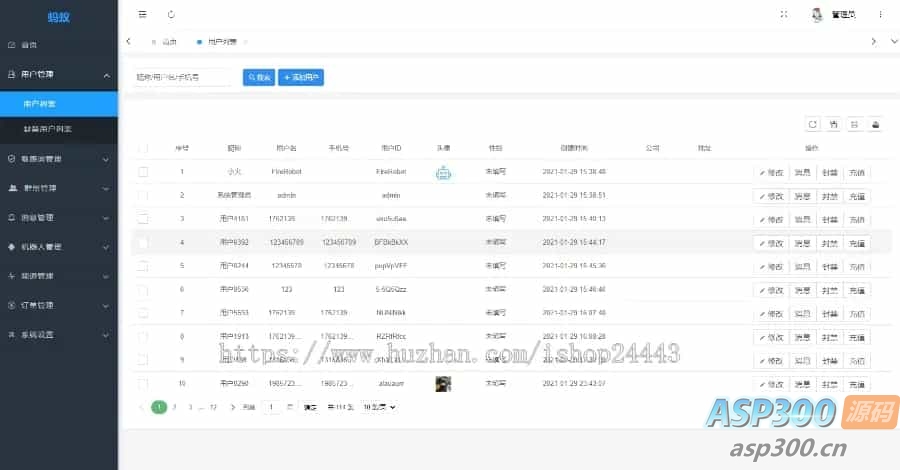Click the refresh icon in the top bar
Image resolution: width=900 pixels, height=470 pixels.
click(x=171, y=15)
